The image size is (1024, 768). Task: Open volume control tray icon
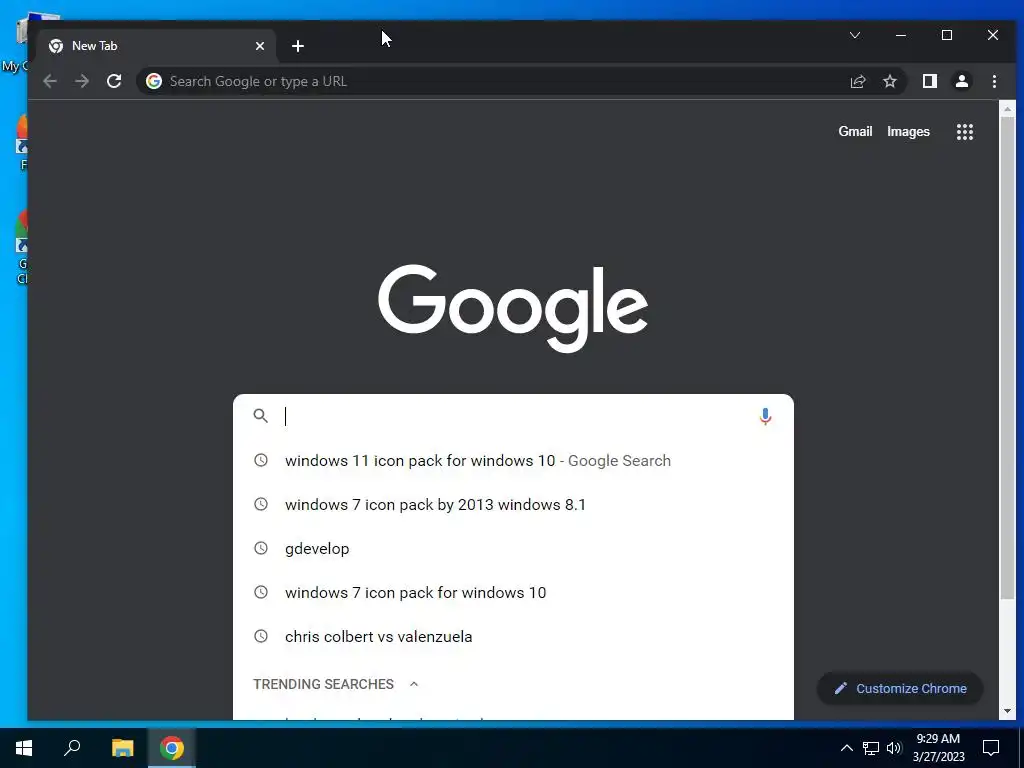pos(894,748)
